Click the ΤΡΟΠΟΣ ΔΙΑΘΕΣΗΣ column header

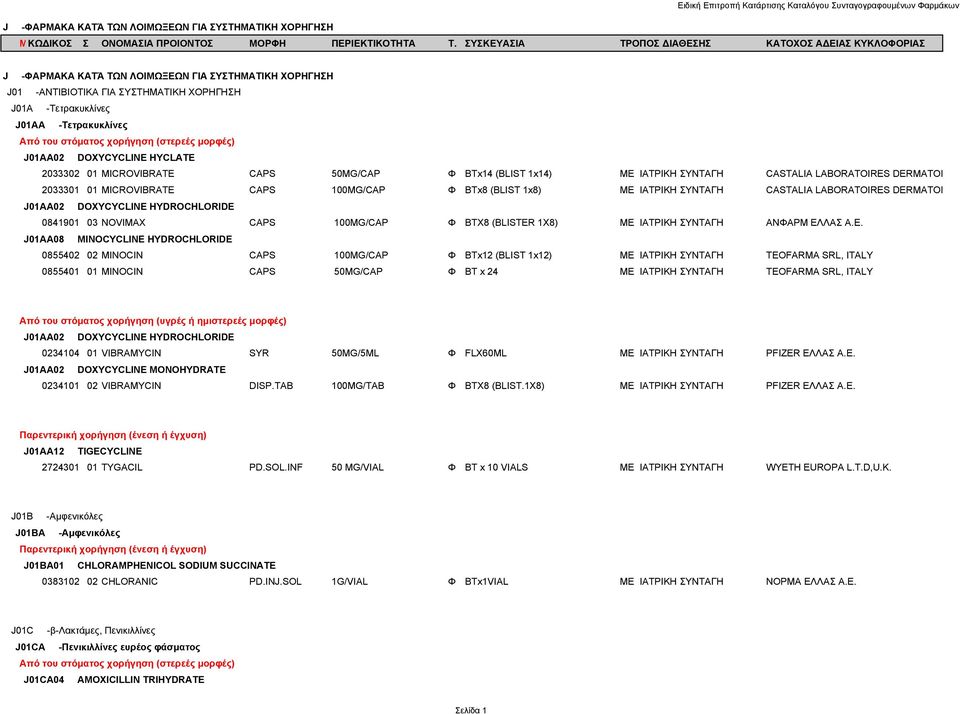(x=665, y=43)
